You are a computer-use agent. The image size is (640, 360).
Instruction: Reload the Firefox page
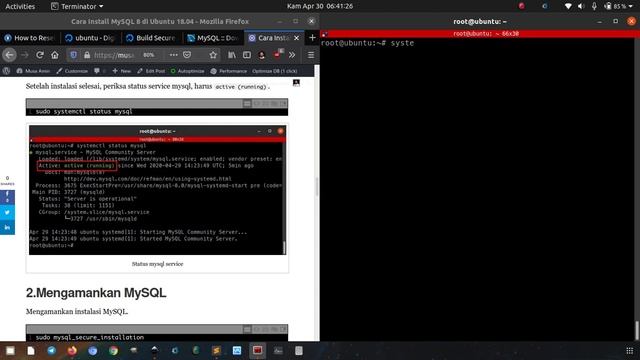(x=40, y=55)
